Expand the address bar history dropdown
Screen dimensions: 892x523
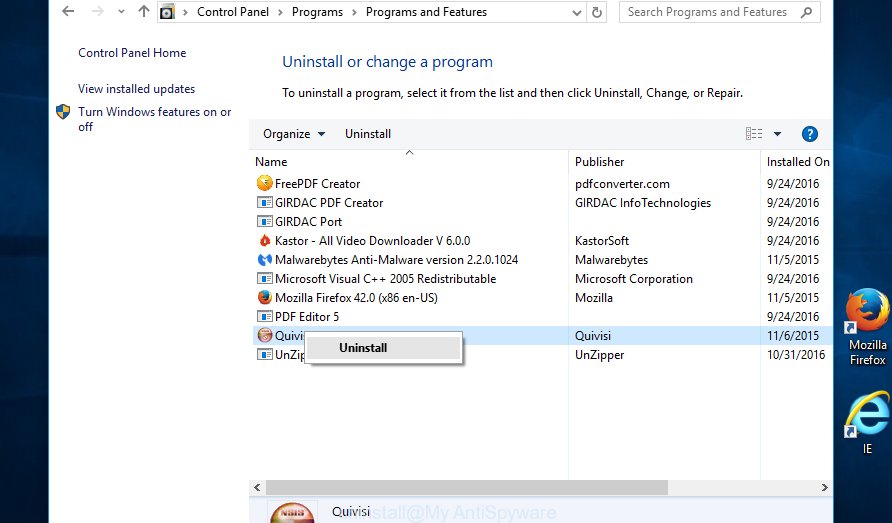(x=577, y=13)
